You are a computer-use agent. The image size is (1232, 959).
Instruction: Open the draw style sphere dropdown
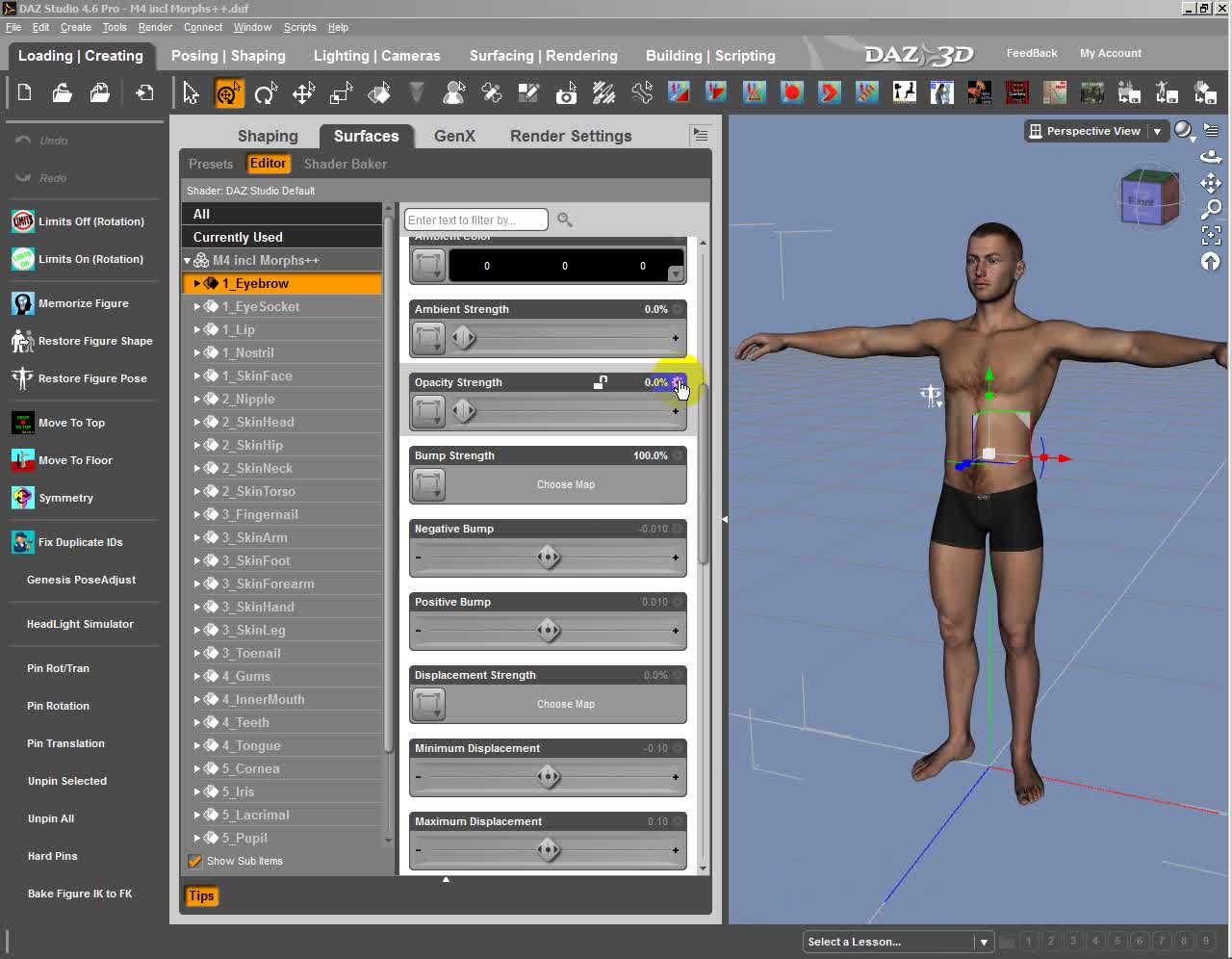[x=1184, y=130]
